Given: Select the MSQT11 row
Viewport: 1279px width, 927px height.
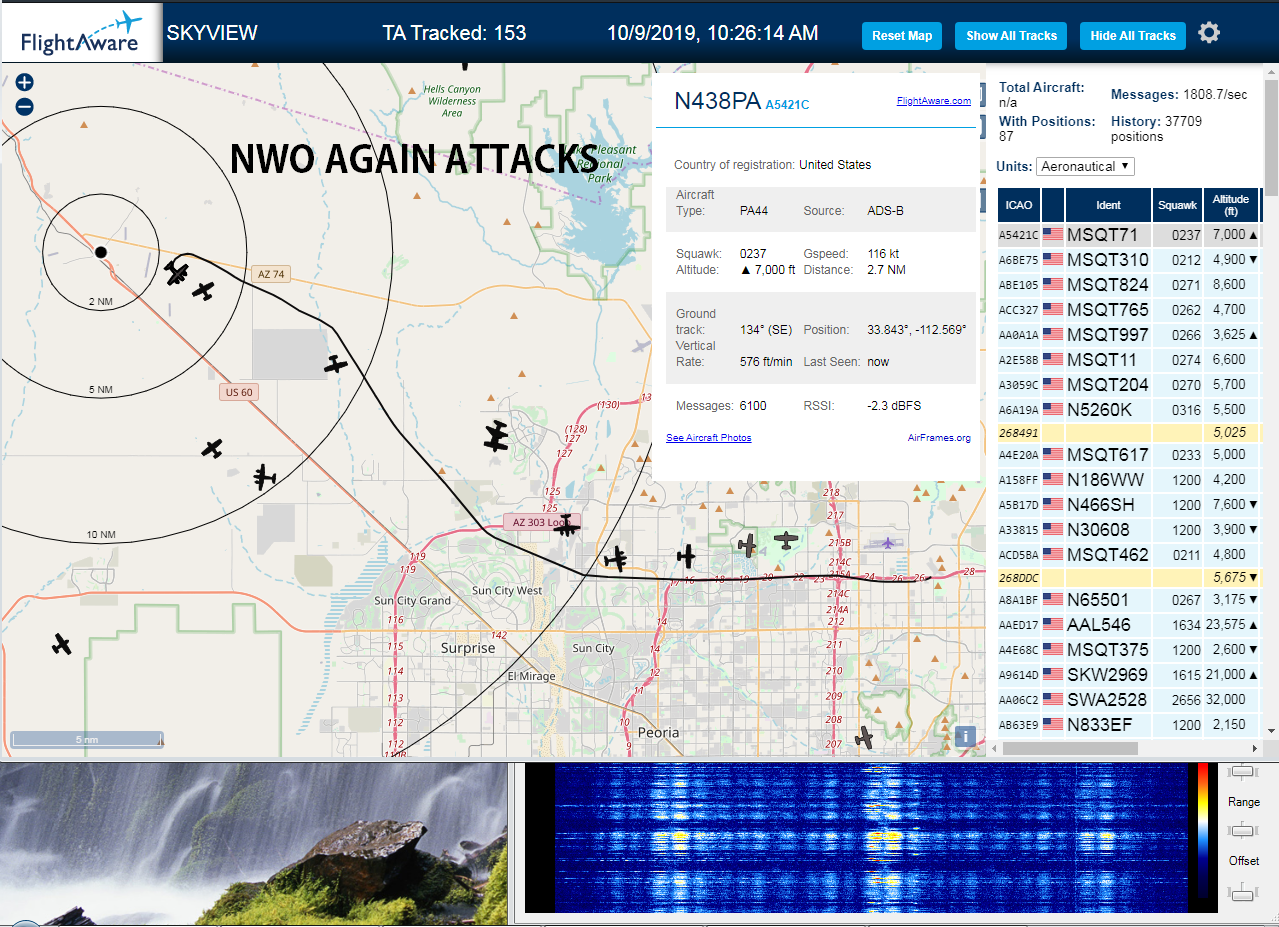Looking at the screenshot, I should point(1128,359).
